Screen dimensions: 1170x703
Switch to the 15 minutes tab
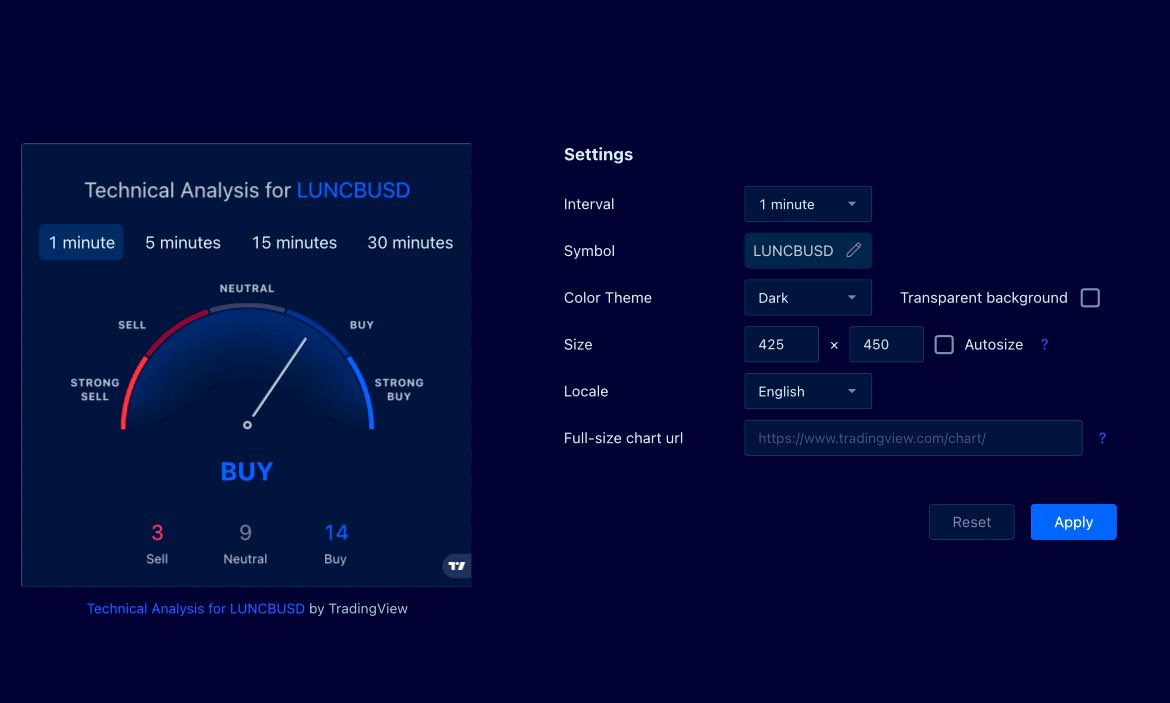click(x=294, y=243)
